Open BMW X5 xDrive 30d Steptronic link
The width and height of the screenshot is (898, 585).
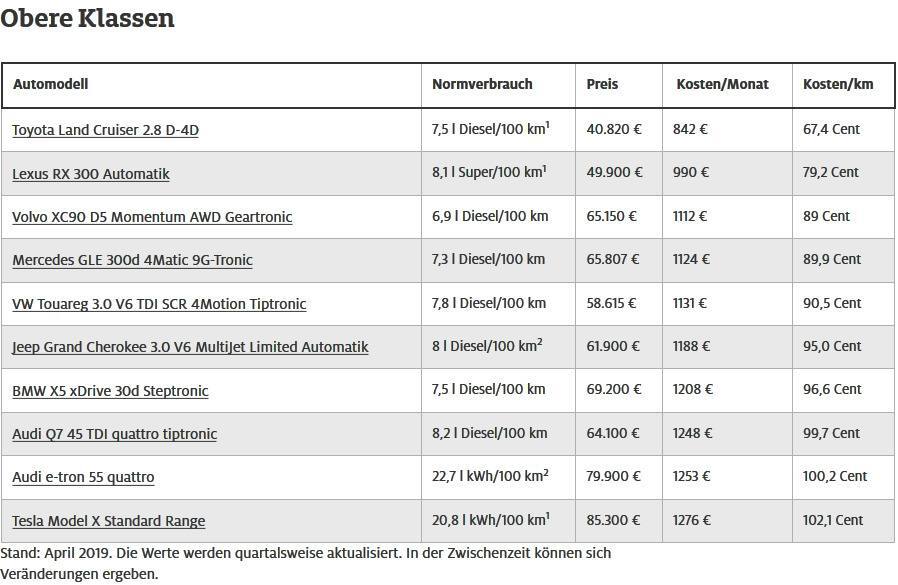(110, 391)
